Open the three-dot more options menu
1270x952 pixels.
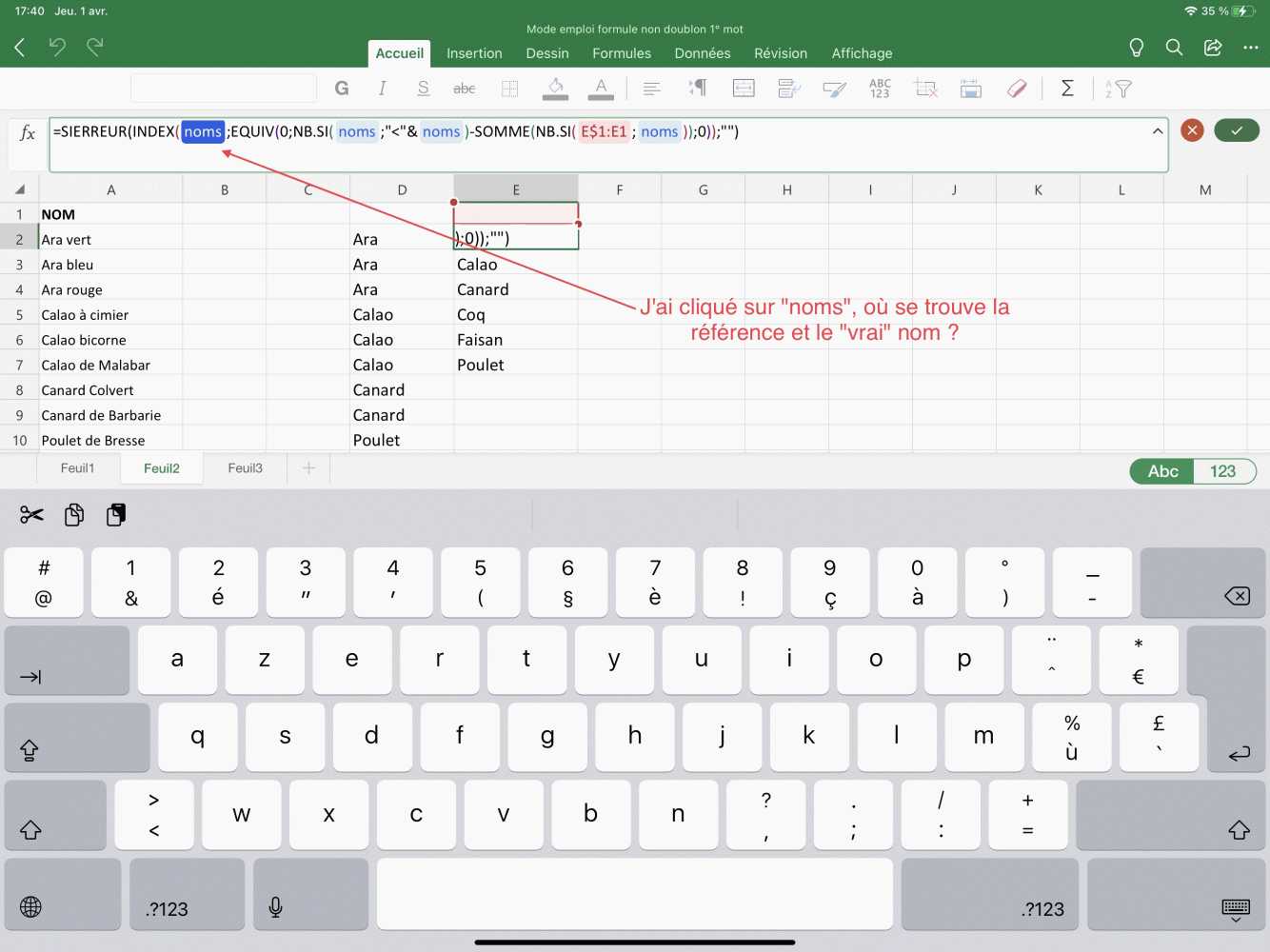point(1251,48)
